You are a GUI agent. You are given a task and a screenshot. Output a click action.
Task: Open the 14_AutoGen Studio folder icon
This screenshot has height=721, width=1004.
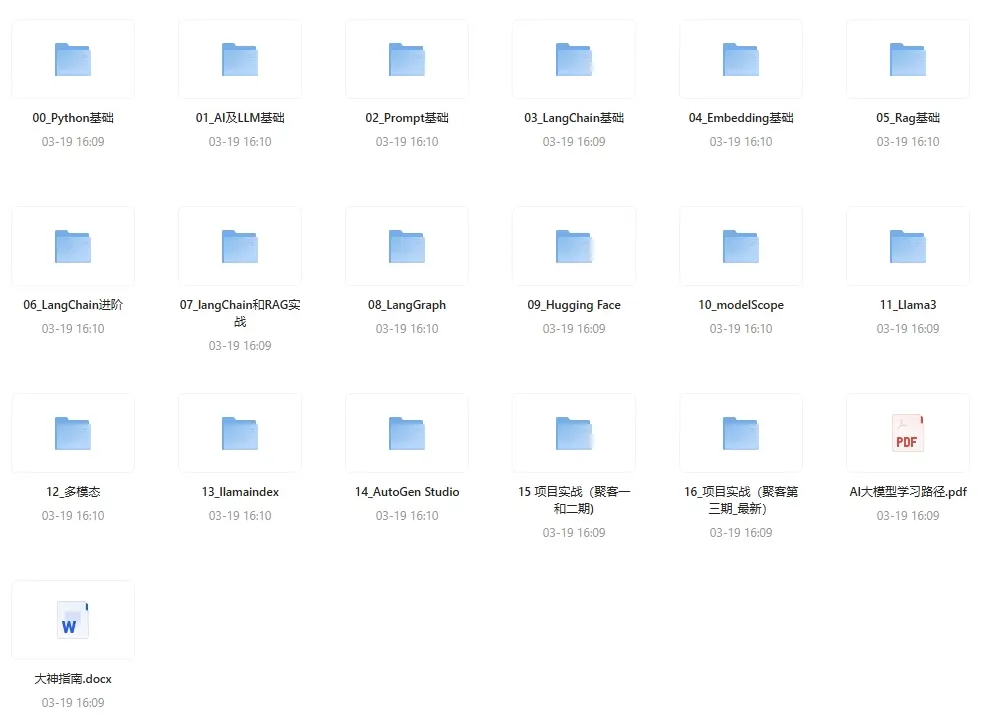point(407,433)
